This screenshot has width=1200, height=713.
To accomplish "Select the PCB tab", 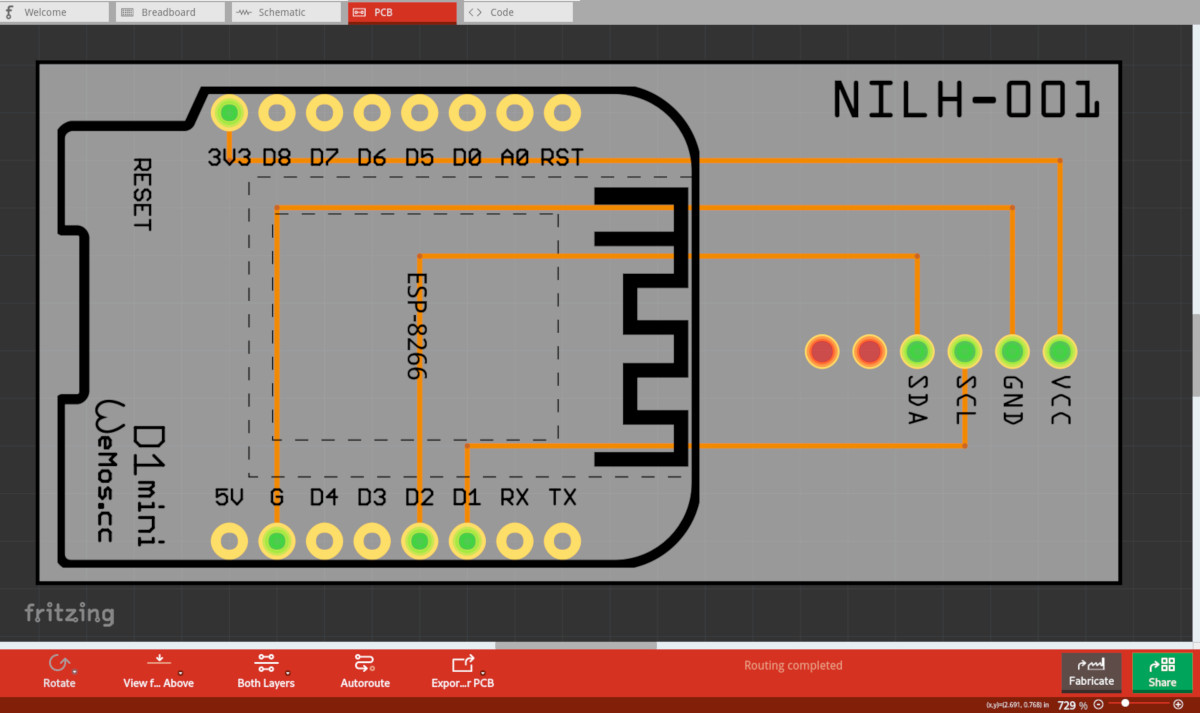I will (x=402, y=12).
